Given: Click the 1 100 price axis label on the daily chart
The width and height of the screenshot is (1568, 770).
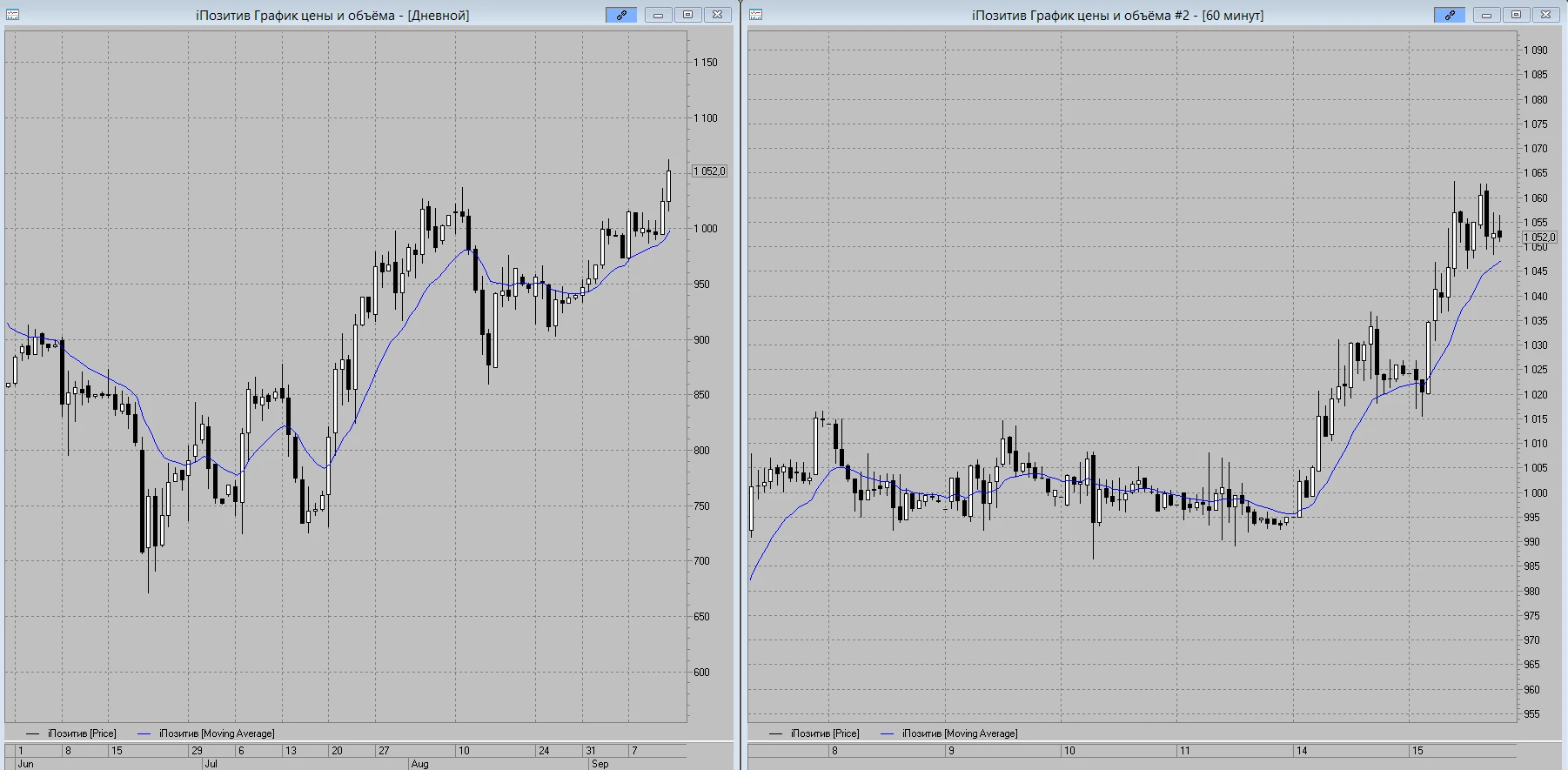Looking at the screenshot, I should (706, 118).
